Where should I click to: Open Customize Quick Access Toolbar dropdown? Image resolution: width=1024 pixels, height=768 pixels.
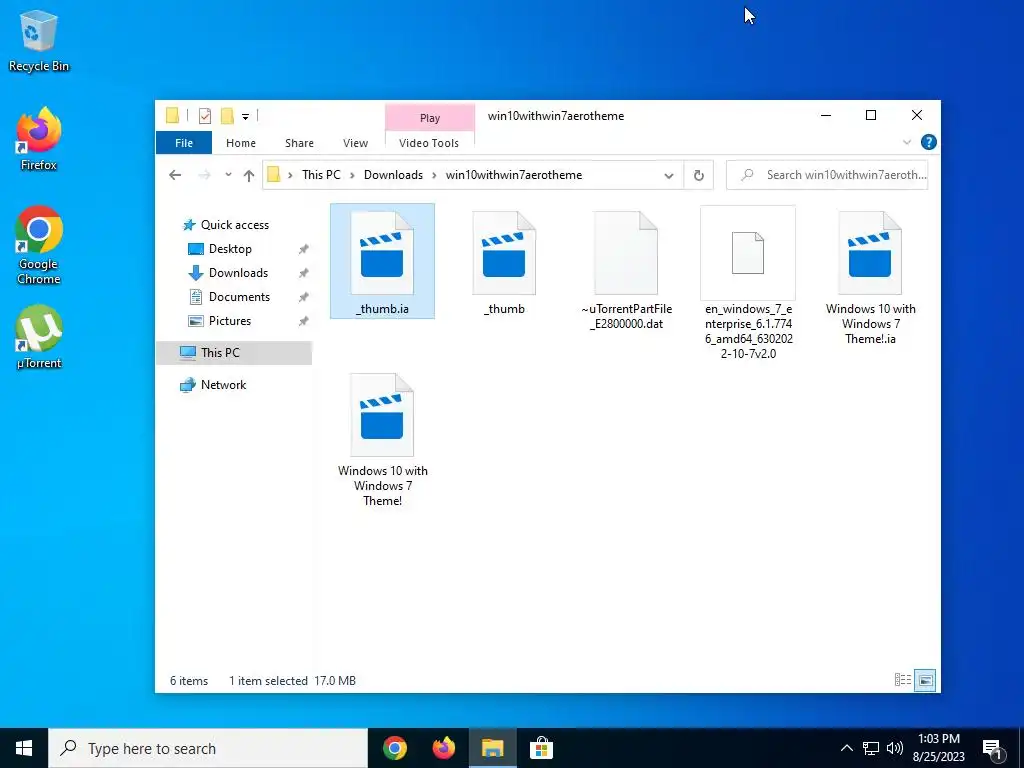coord(246,117)
